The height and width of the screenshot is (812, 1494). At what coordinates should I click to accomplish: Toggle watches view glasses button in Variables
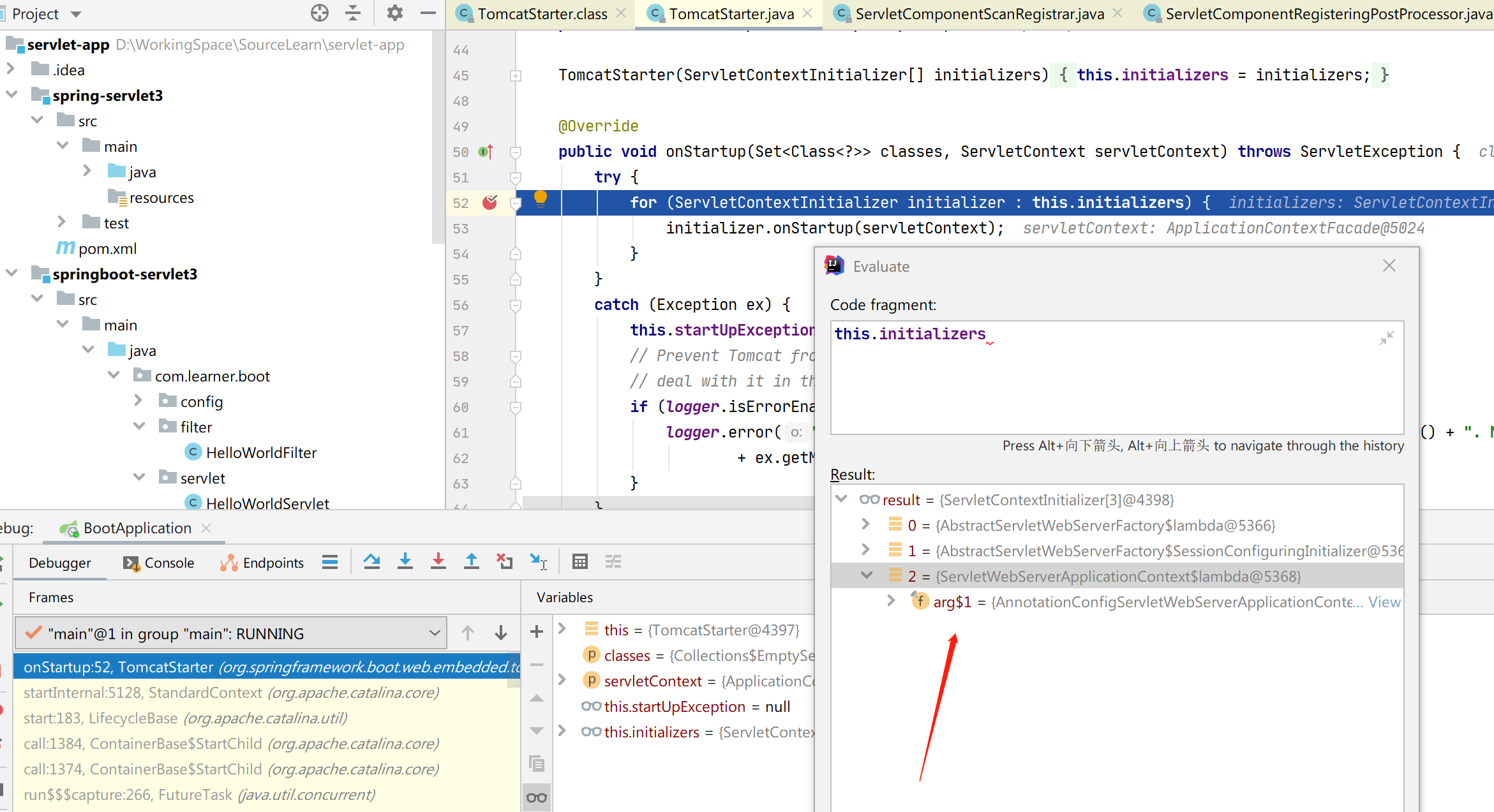pos(537,797)
